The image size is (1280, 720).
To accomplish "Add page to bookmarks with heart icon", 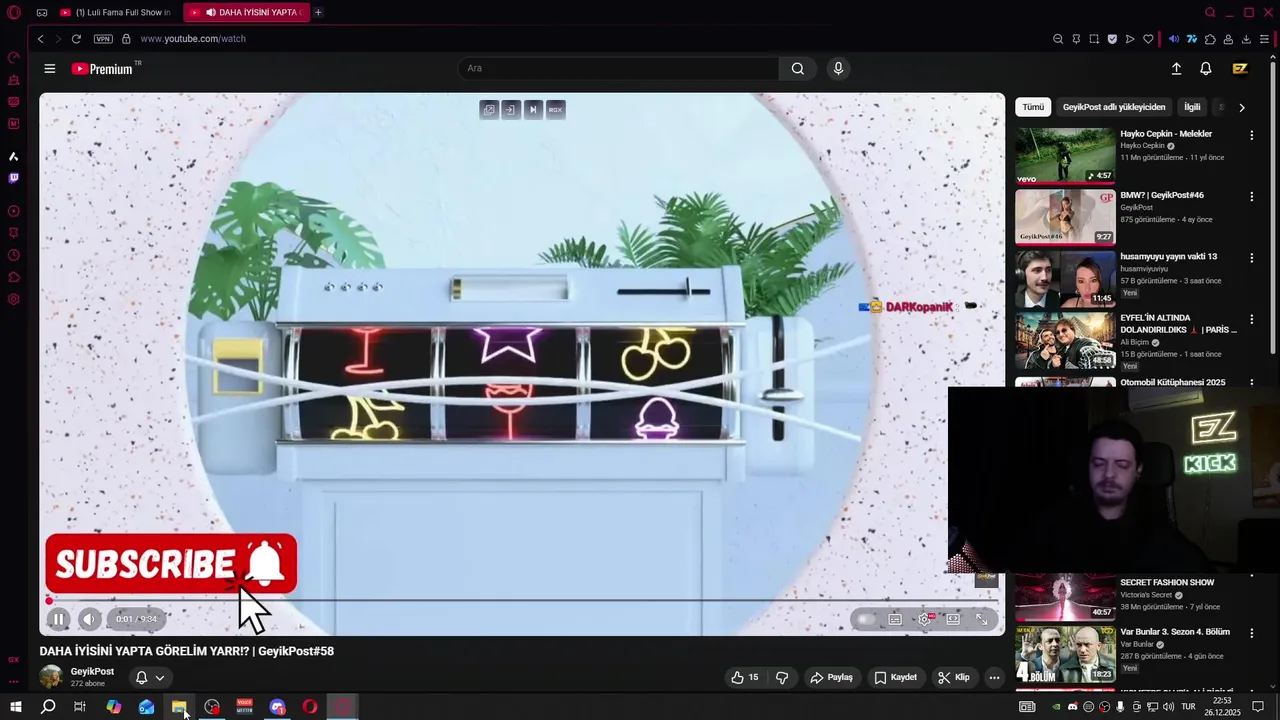I will [x=1148, y=39].
